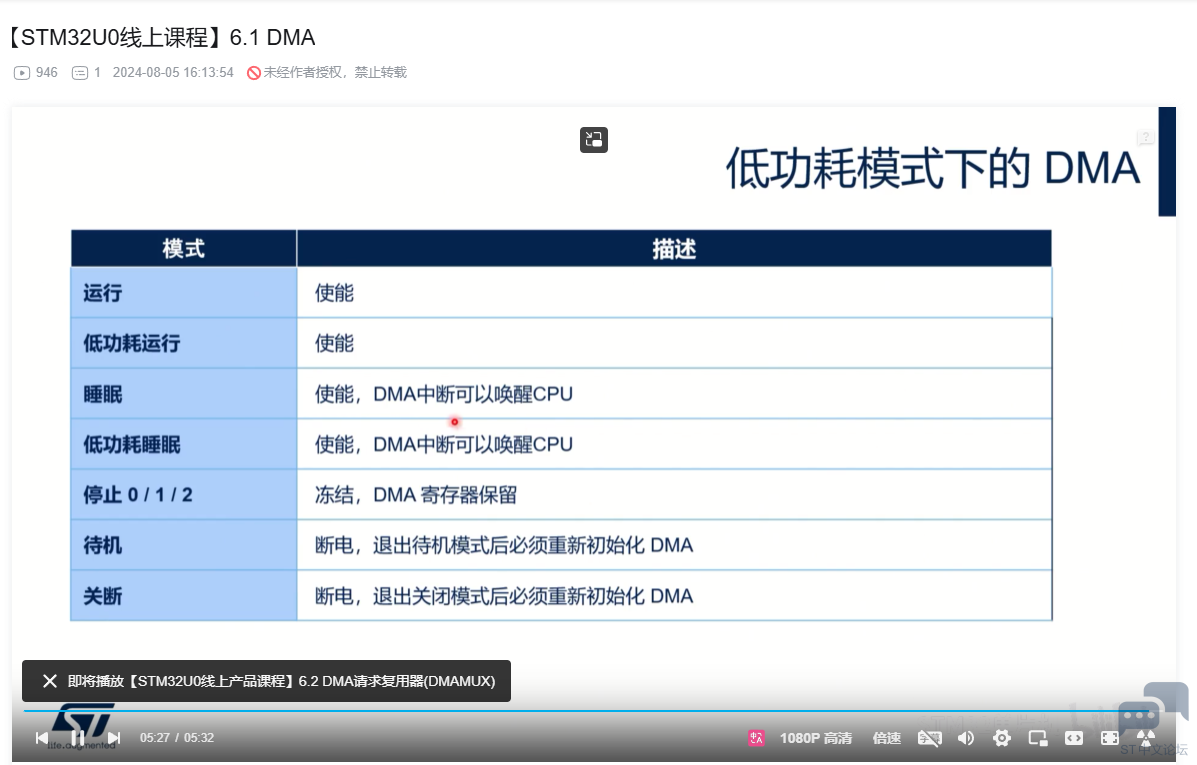Click the comment count icon beside 1
The height and width of the screenshot is (765, 1197).
coord(79,73)
